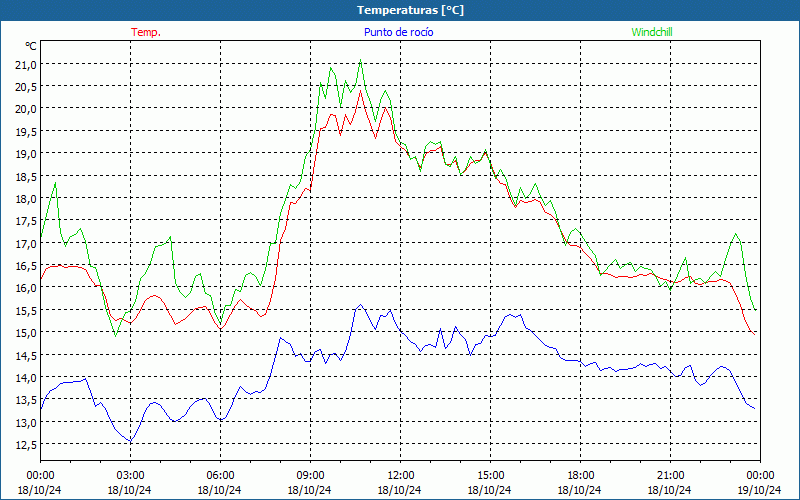Select the red Temp. legend label
The height and width of the screenshot is (500, 800).
pos(146,32)
